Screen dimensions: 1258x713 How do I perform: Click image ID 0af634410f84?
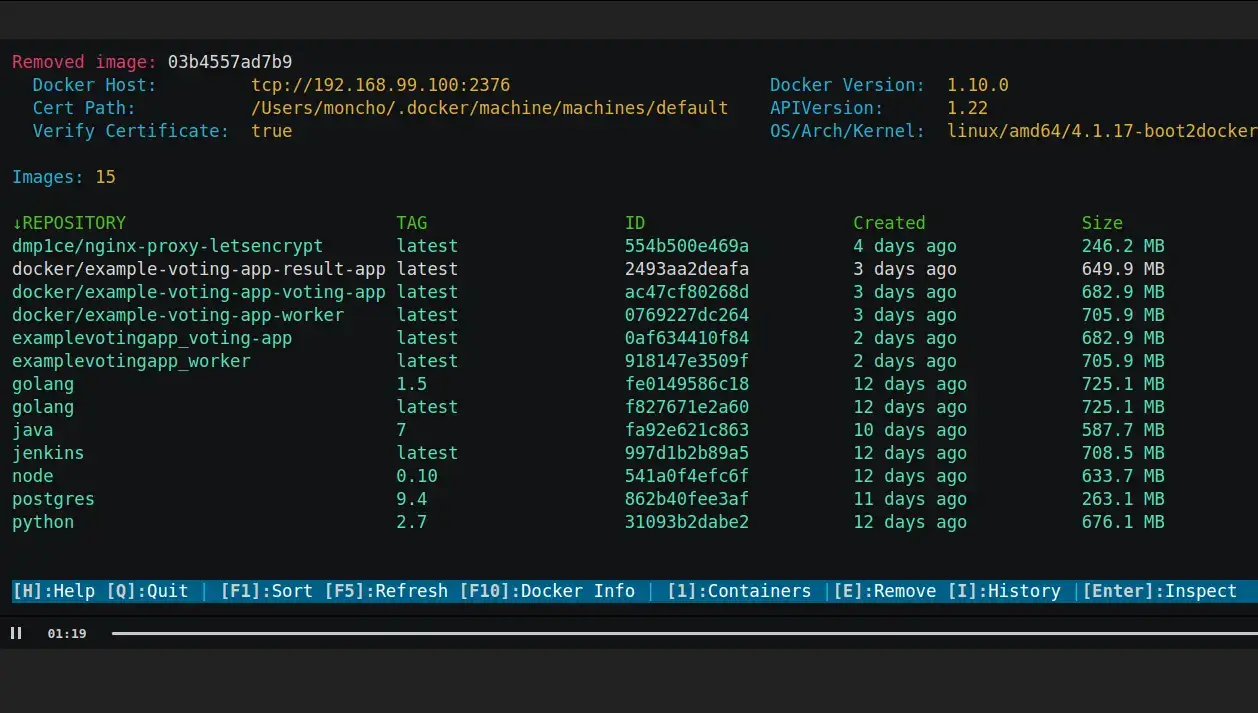pyautogui.click(x=687, y=338)
